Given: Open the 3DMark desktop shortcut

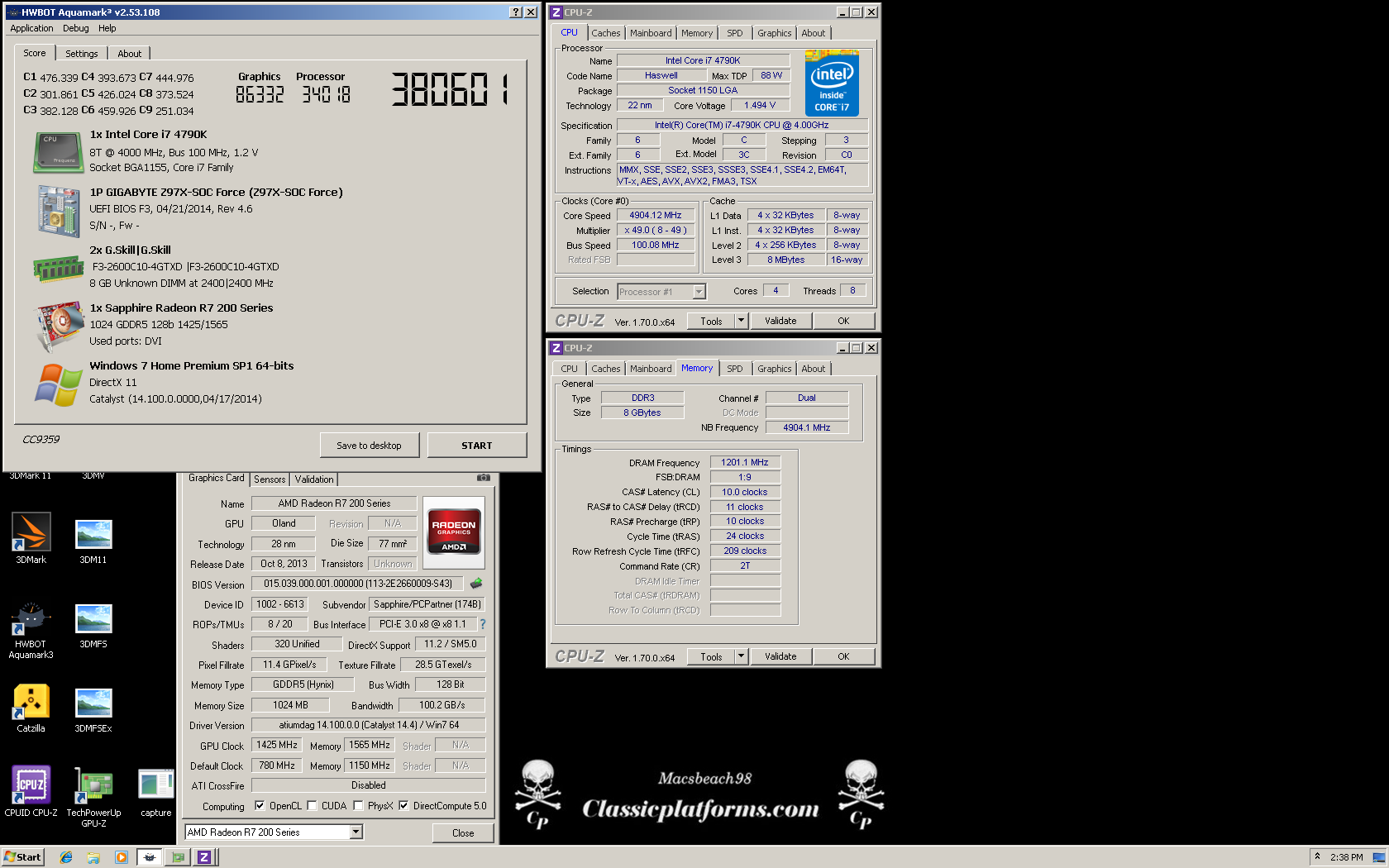Looking at the screenshot, I should (x=31, y=538).
